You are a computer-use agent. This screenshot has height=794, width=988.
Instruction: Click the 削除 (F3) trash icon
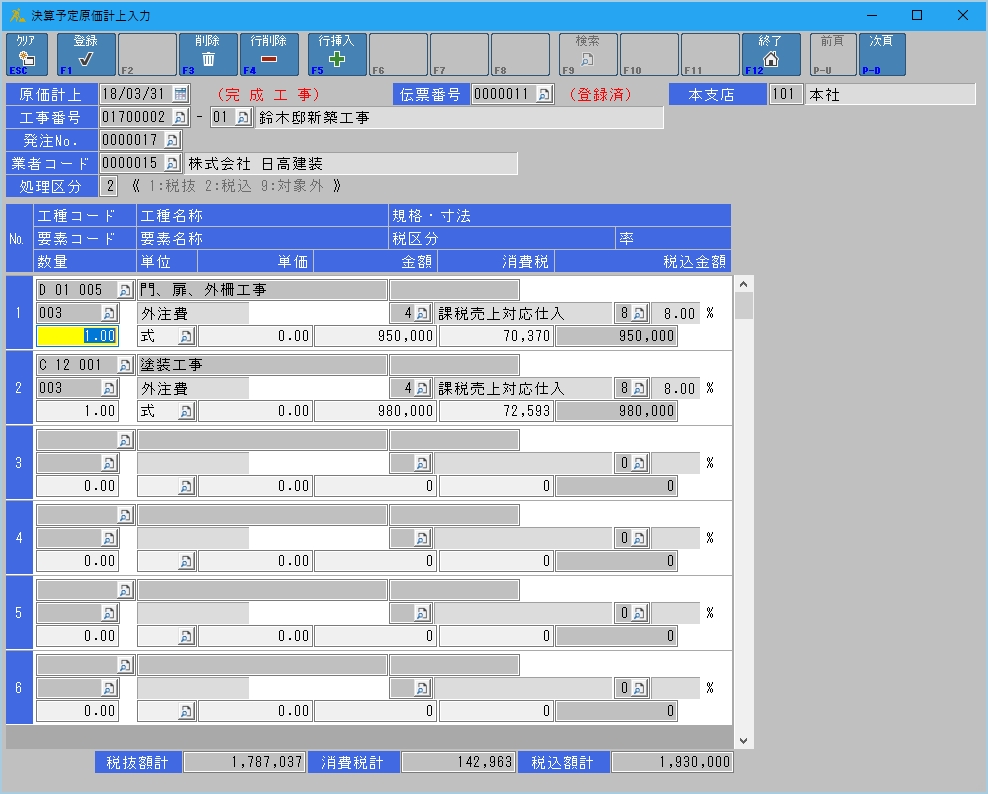208,55
